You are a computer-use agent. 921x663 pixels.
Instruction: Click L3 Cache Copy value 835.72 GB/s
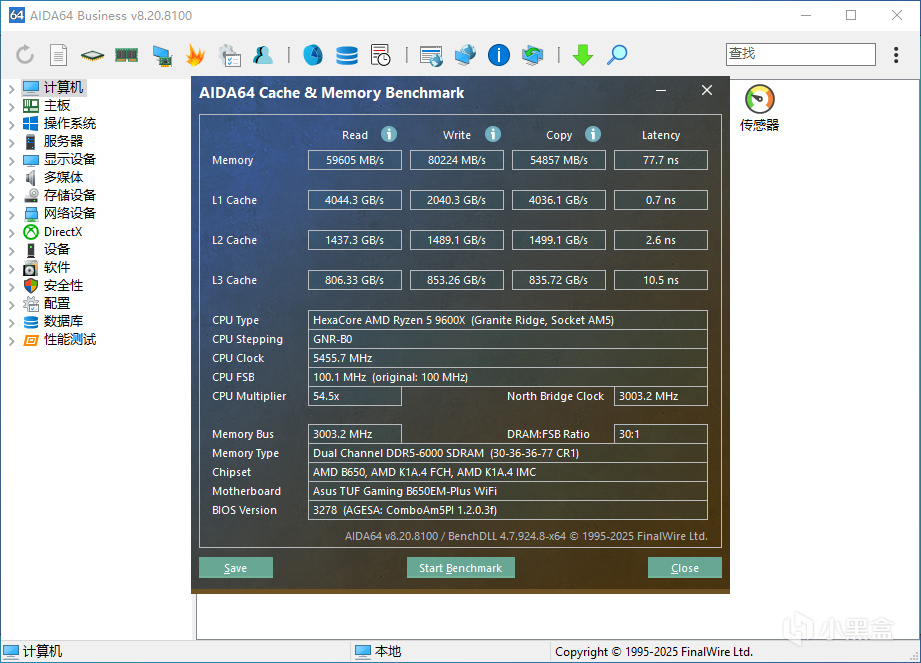click(x=559, y=280)
